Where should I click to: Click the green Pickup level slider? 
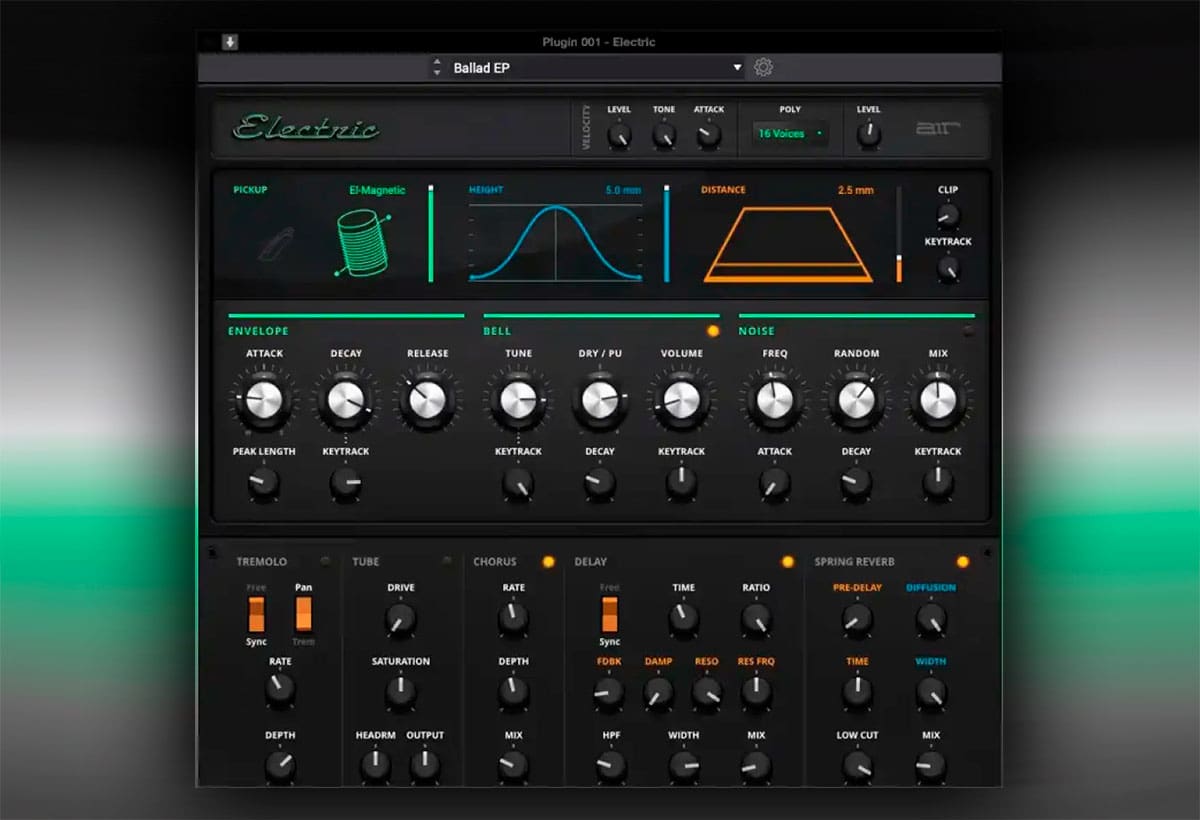coord(431,233)
